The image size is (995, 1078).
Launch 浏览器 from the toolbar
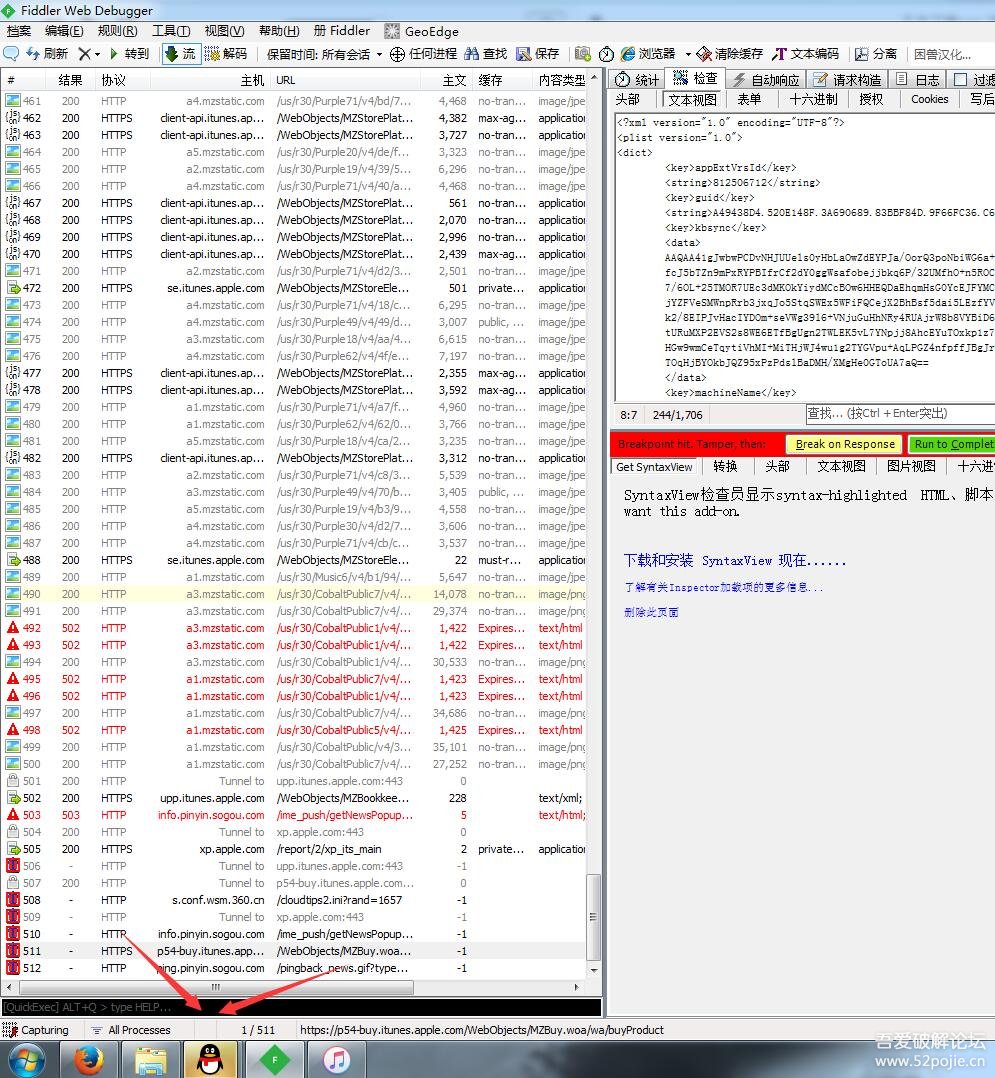pyautogui.click(x=648, y=54)
